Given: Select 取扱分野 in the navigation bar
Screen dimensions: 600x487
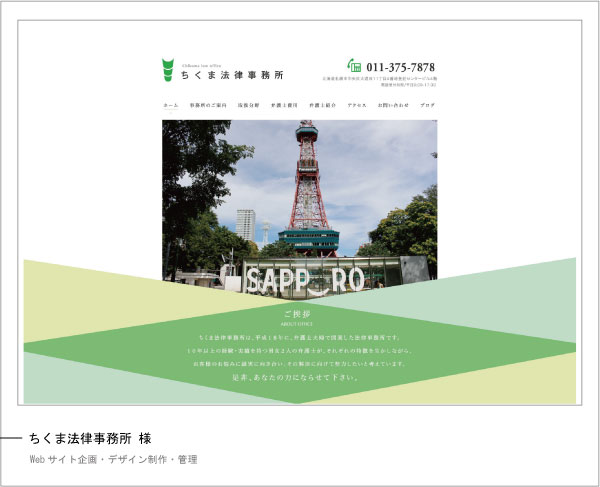Looking at the screenshot, I should tap(248, 105).
